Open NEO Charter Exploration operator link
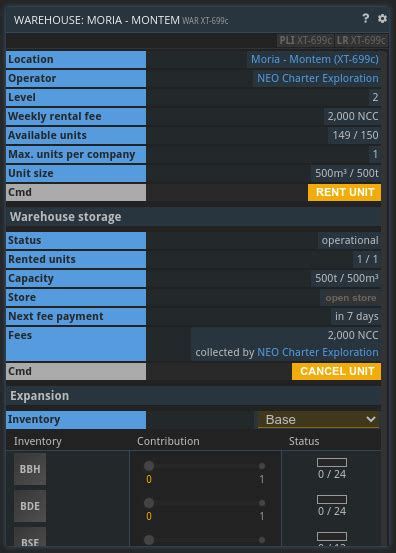Screen dimensions: 396x553 (x=318, y=78)
